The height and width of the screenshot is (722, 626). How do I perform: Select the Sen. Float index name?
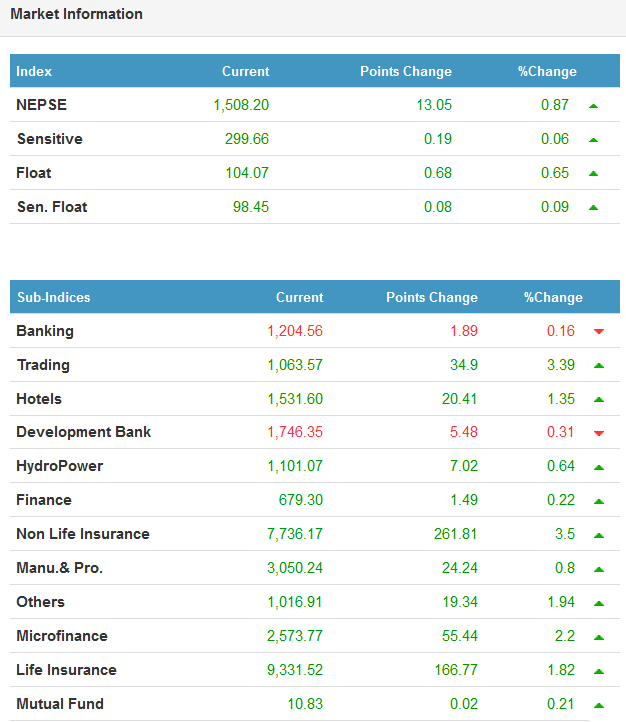[52, 207]
